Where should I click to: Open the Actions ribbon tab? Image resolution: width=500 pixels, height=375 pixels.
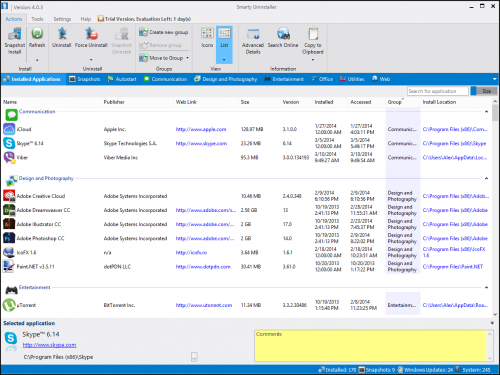click(x=14, y=19)
